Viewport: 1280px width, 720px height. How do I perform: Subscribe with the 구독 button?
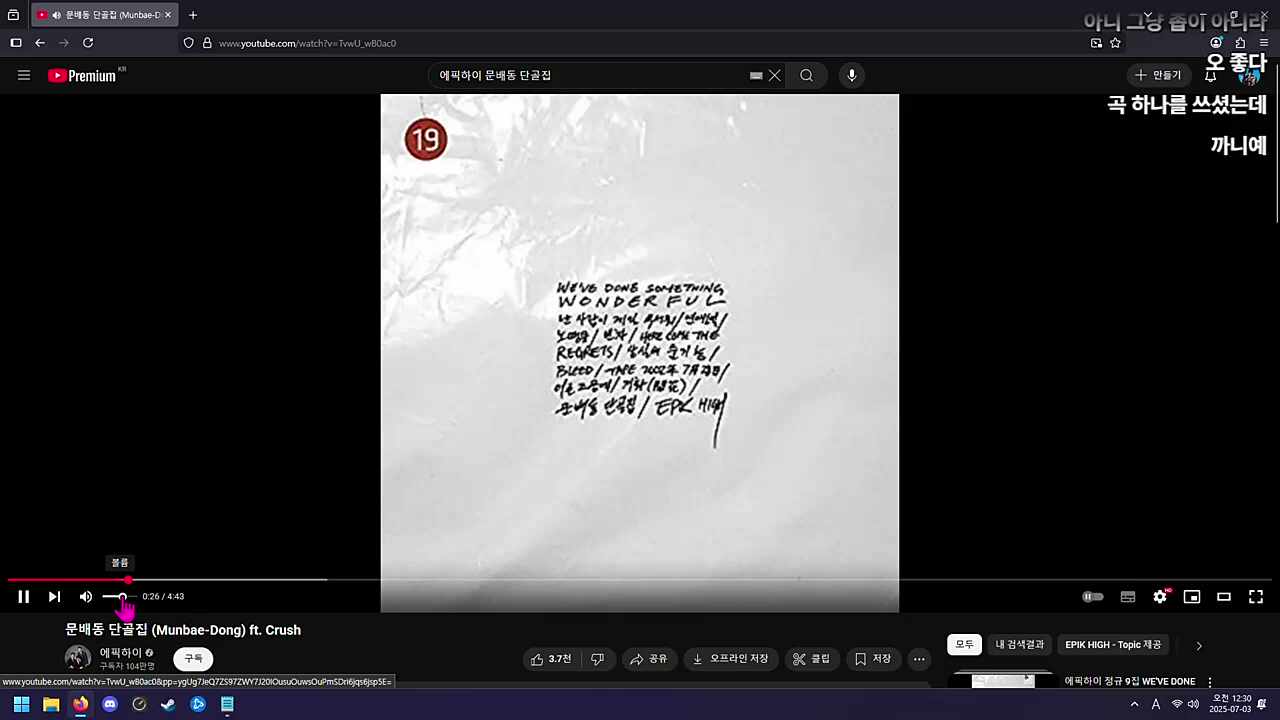click(x=193, y=659)
